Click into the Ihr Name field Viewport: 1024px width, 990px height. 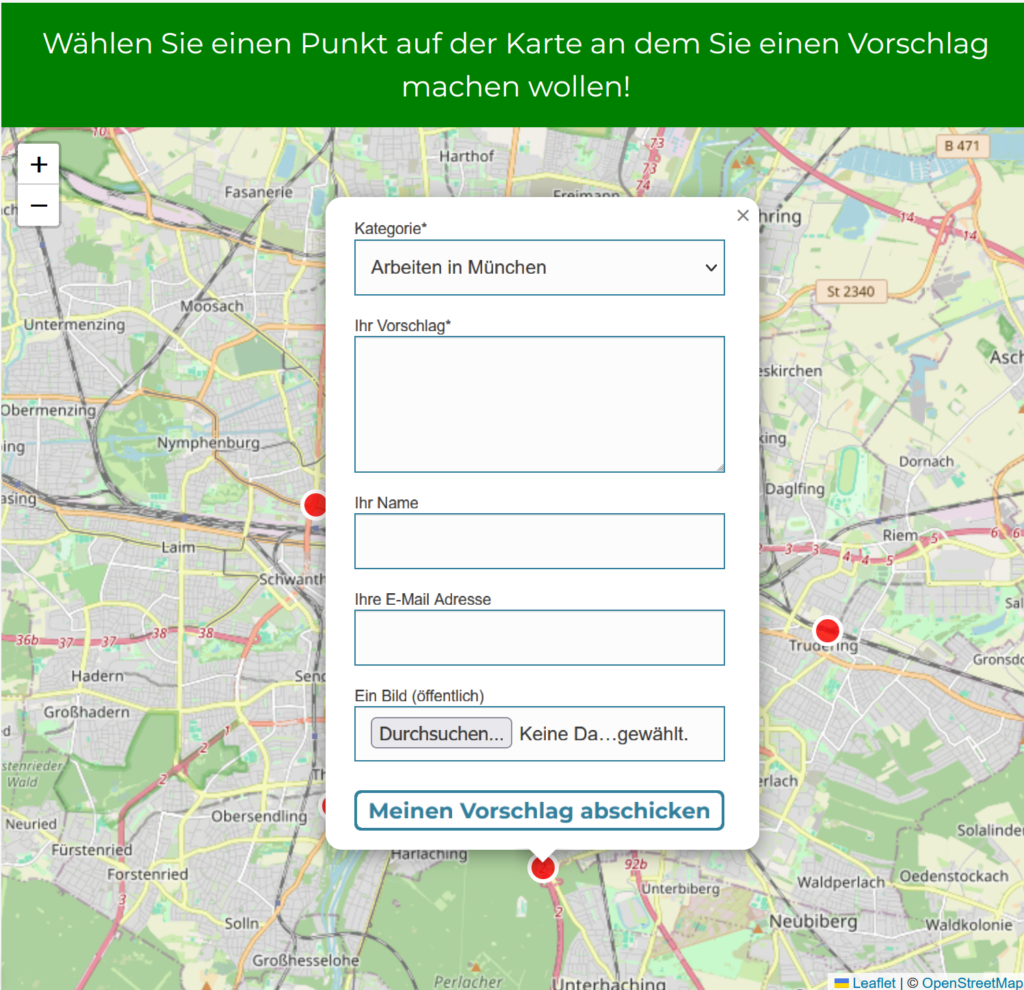click(x=539, y=541)
